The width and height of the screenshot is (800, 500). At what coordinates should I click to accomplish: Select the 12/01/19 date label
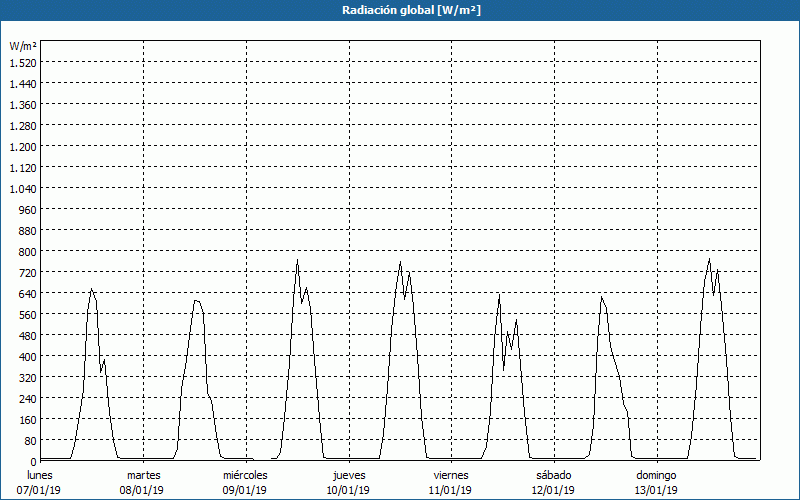click(x=553, y=490)
